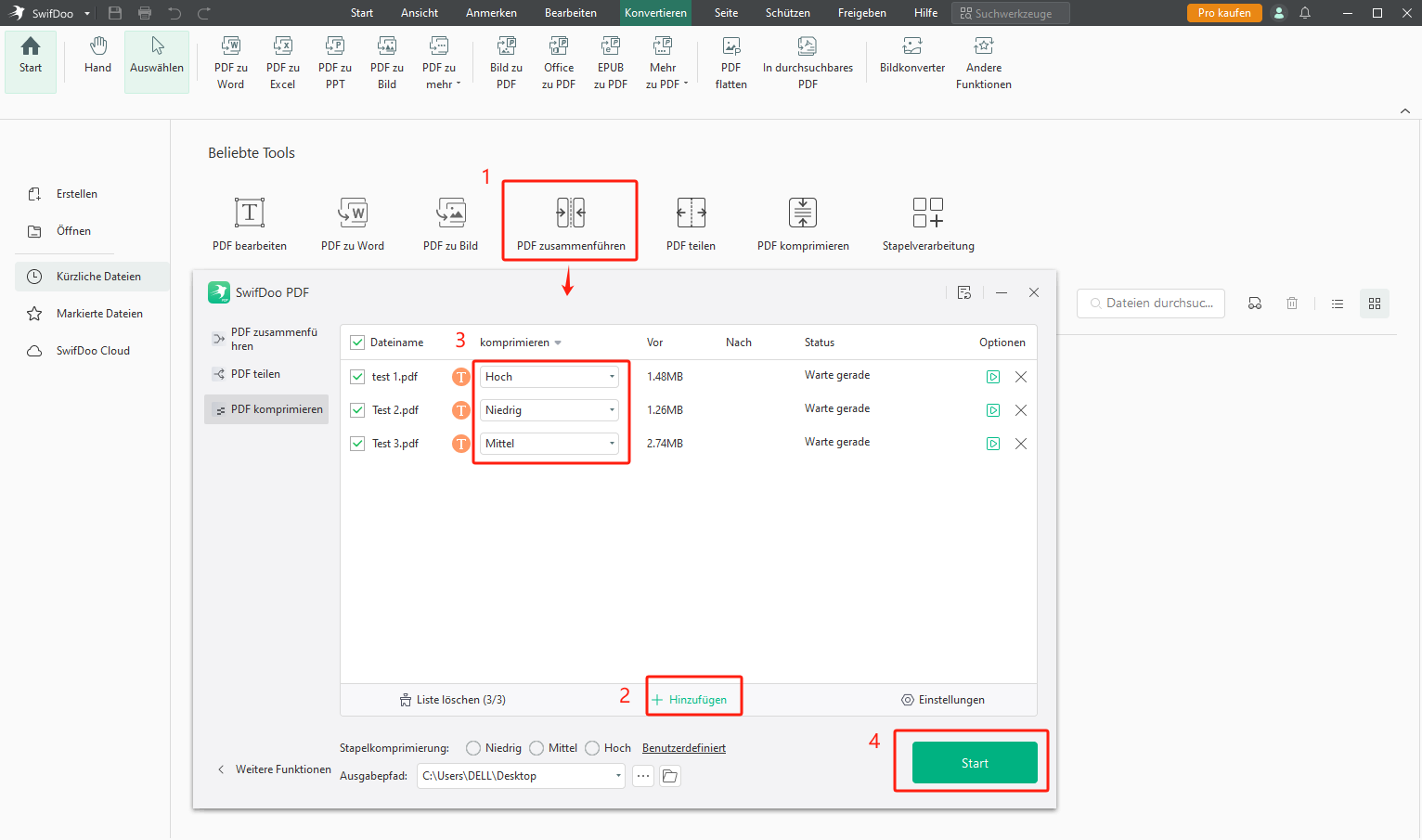The width and height of the screenshot is (1422, 840).
Task: Open compression level dropdown for Test 2.pdf
Action: point(549,410)
